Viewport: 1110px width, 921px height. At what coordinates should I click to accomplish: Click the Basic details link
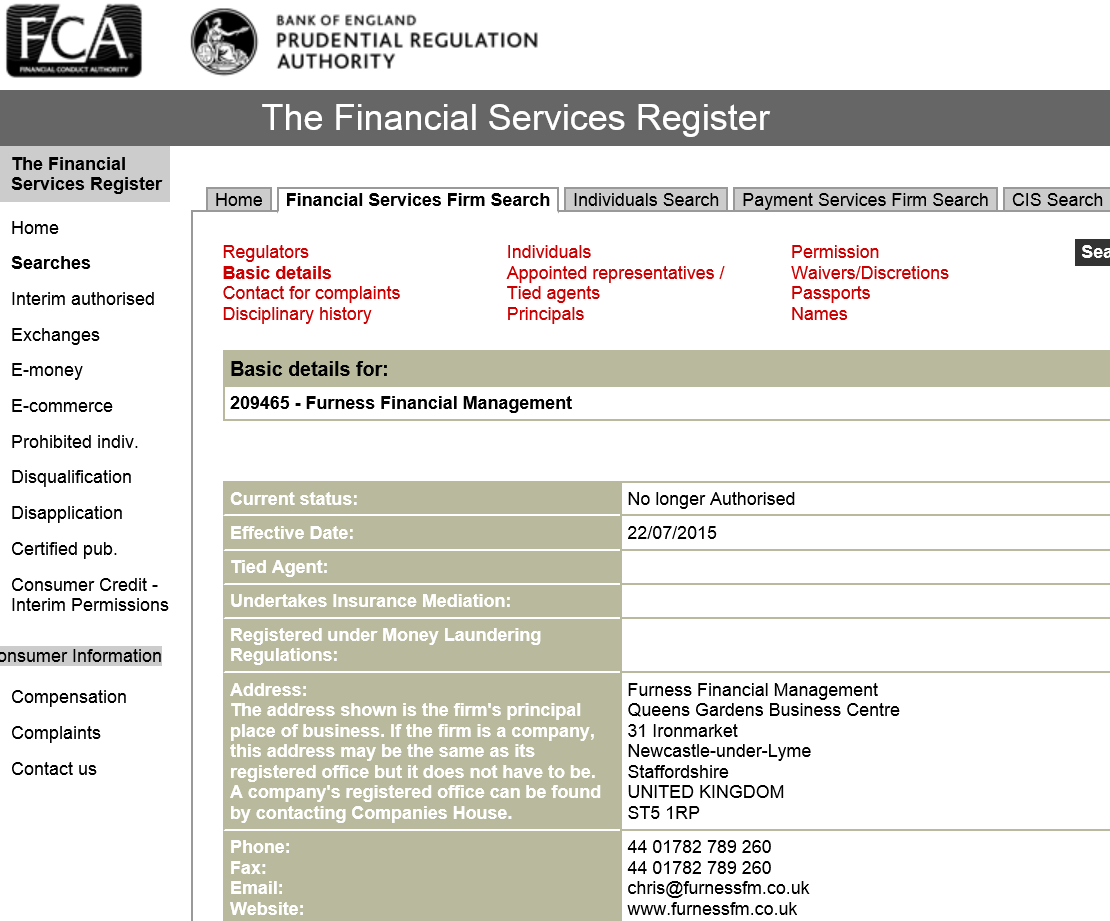click(x=277, y=273)
